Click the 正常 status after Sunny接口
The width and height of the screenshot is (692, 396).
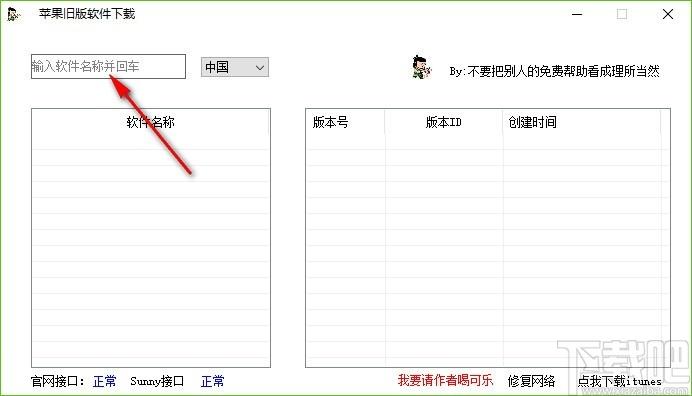pyautogui.click(x=212, y=381)
